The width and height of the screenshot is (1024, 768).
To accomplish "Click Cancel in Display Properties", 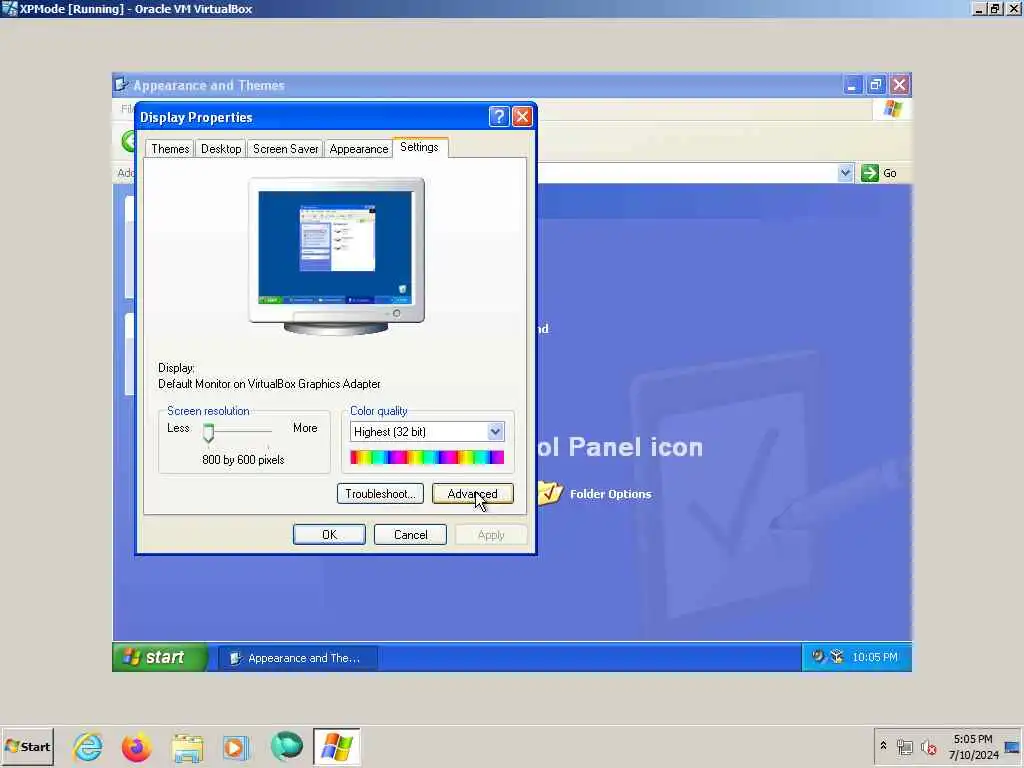I will [x=410, y=535].
